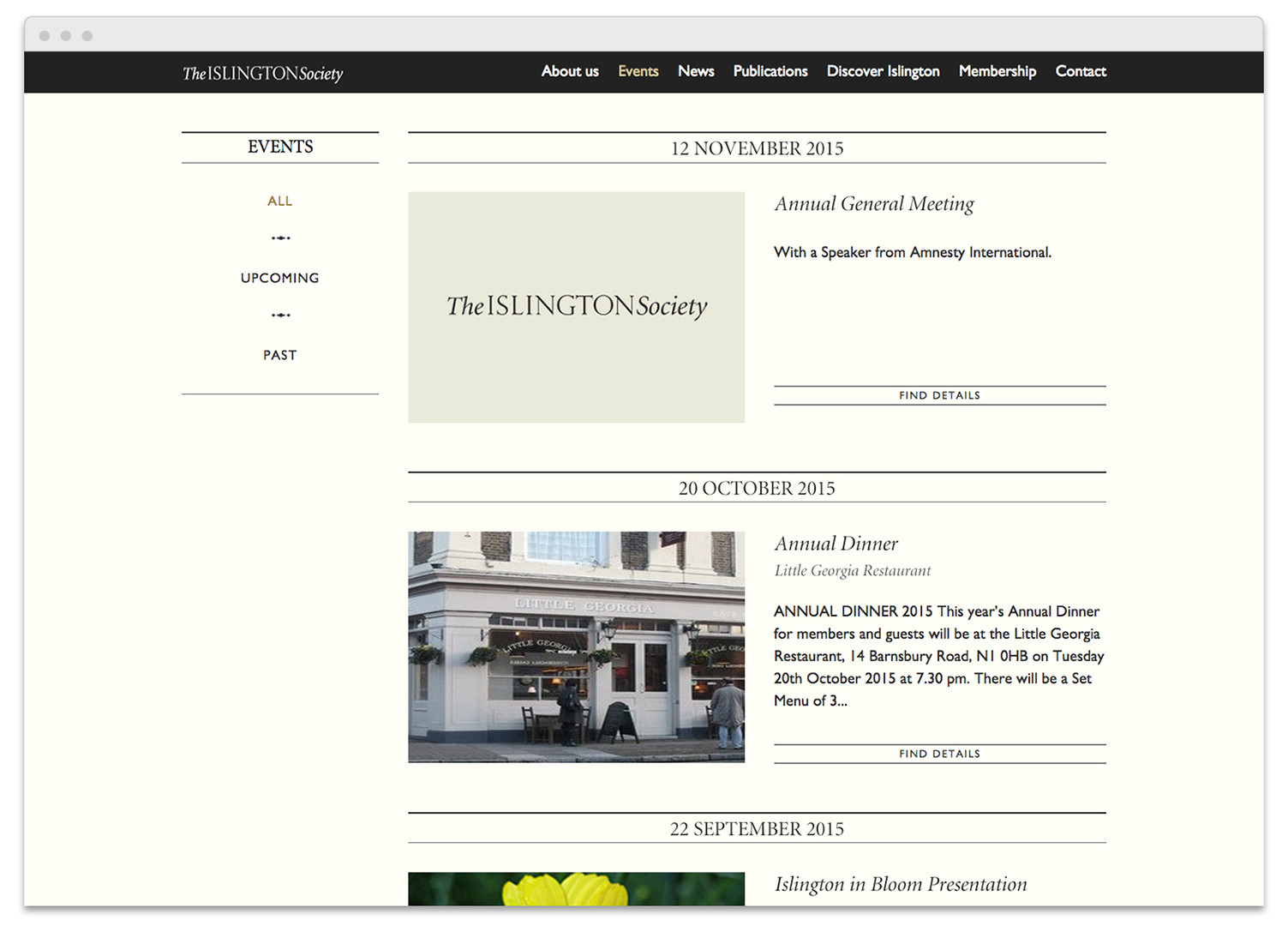
Task: Click the yellow flower event thumbnail
Action: 576,889
